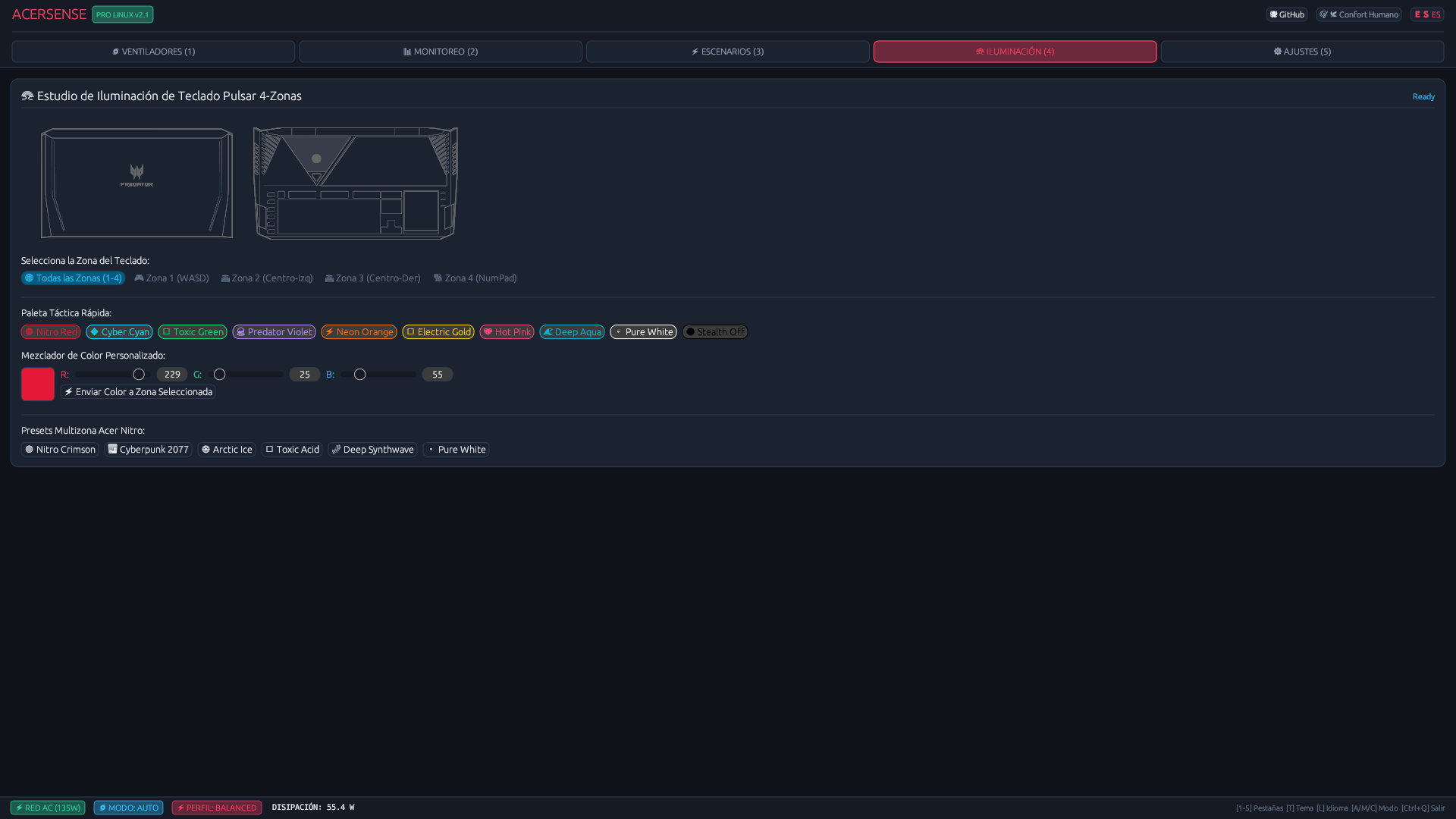Image resolution: width=1456 pixels, height=819 pixels.
Task: Select Zona 1 (WASD)
Action: point(172,278)
